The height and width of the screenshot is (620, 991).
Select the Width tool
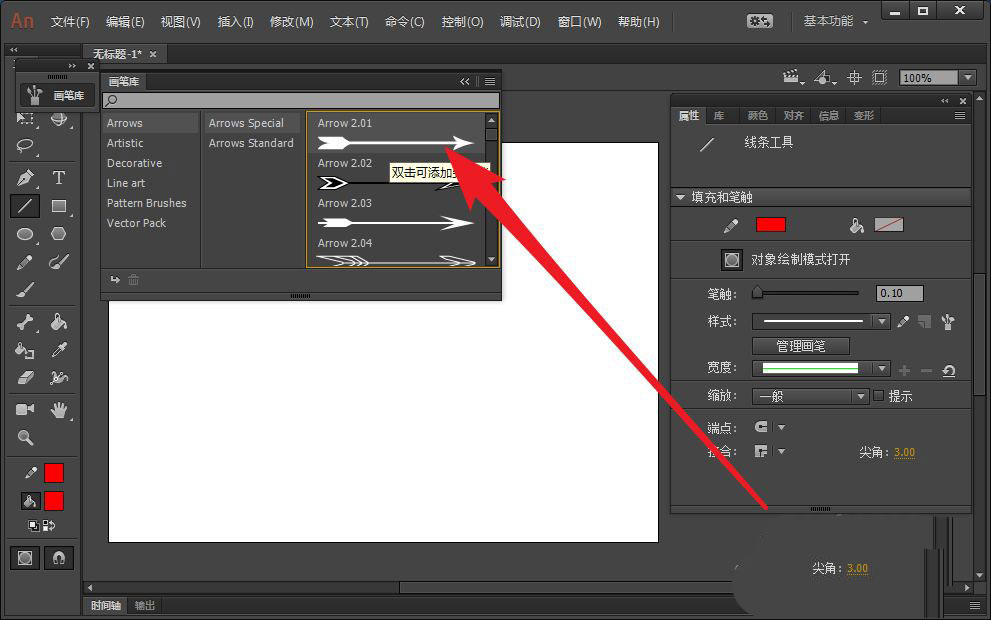(x=59, y=378)
